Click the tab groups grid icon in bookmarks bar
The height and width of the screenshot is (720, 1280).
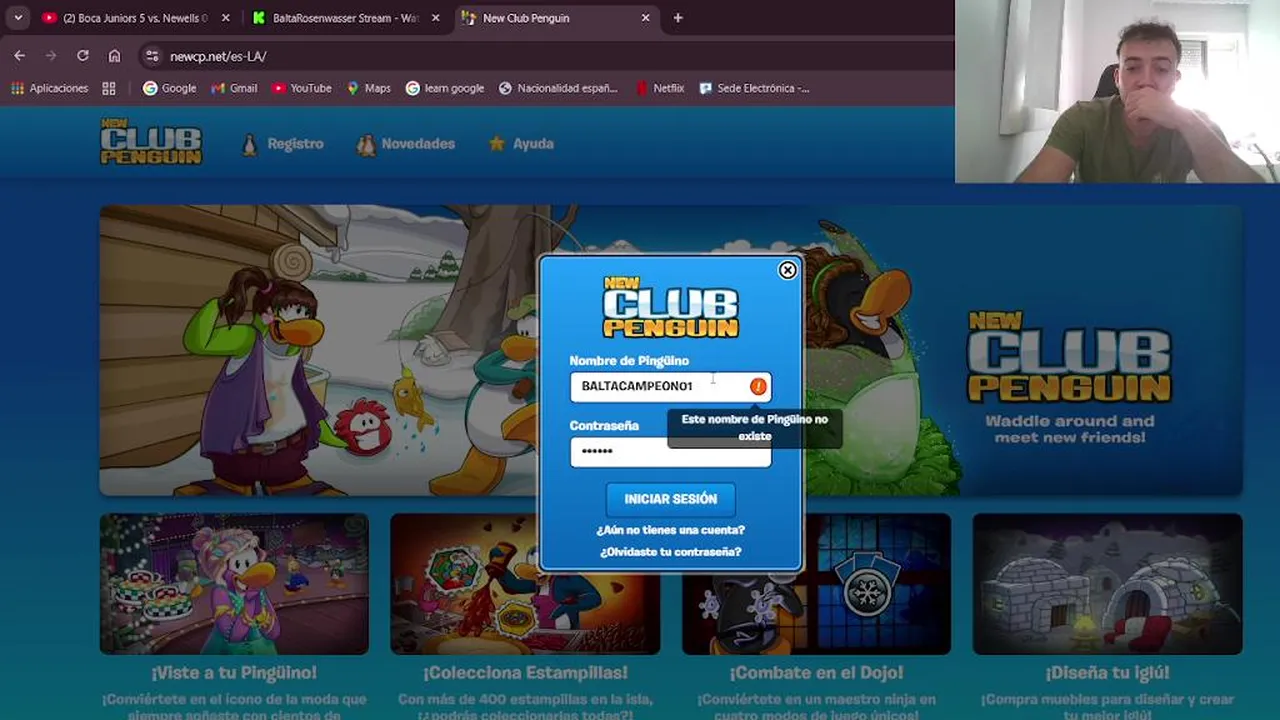(x=109, y=88)
